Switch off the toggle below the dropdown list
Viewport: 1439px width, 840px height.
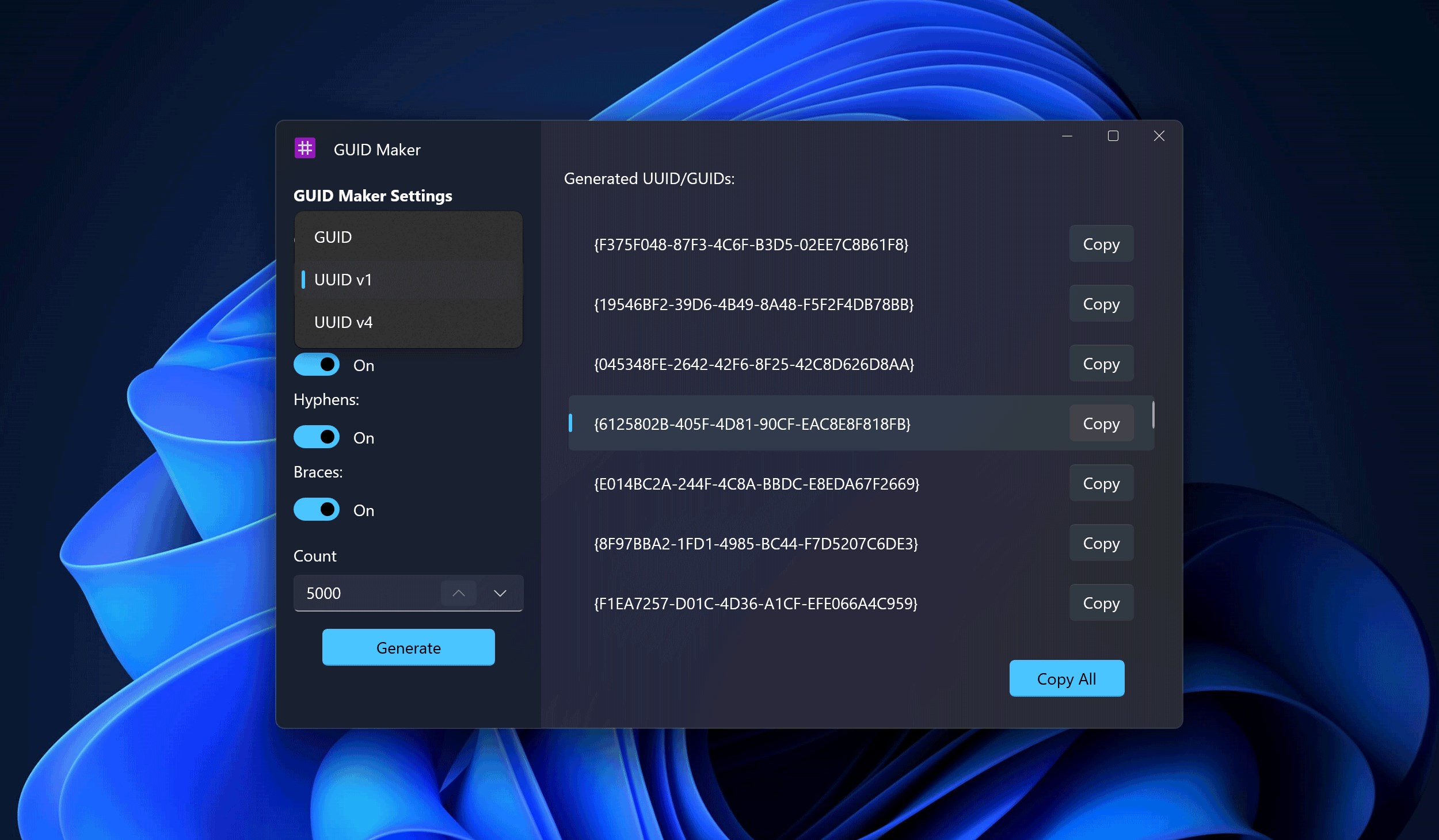(317, 365)
